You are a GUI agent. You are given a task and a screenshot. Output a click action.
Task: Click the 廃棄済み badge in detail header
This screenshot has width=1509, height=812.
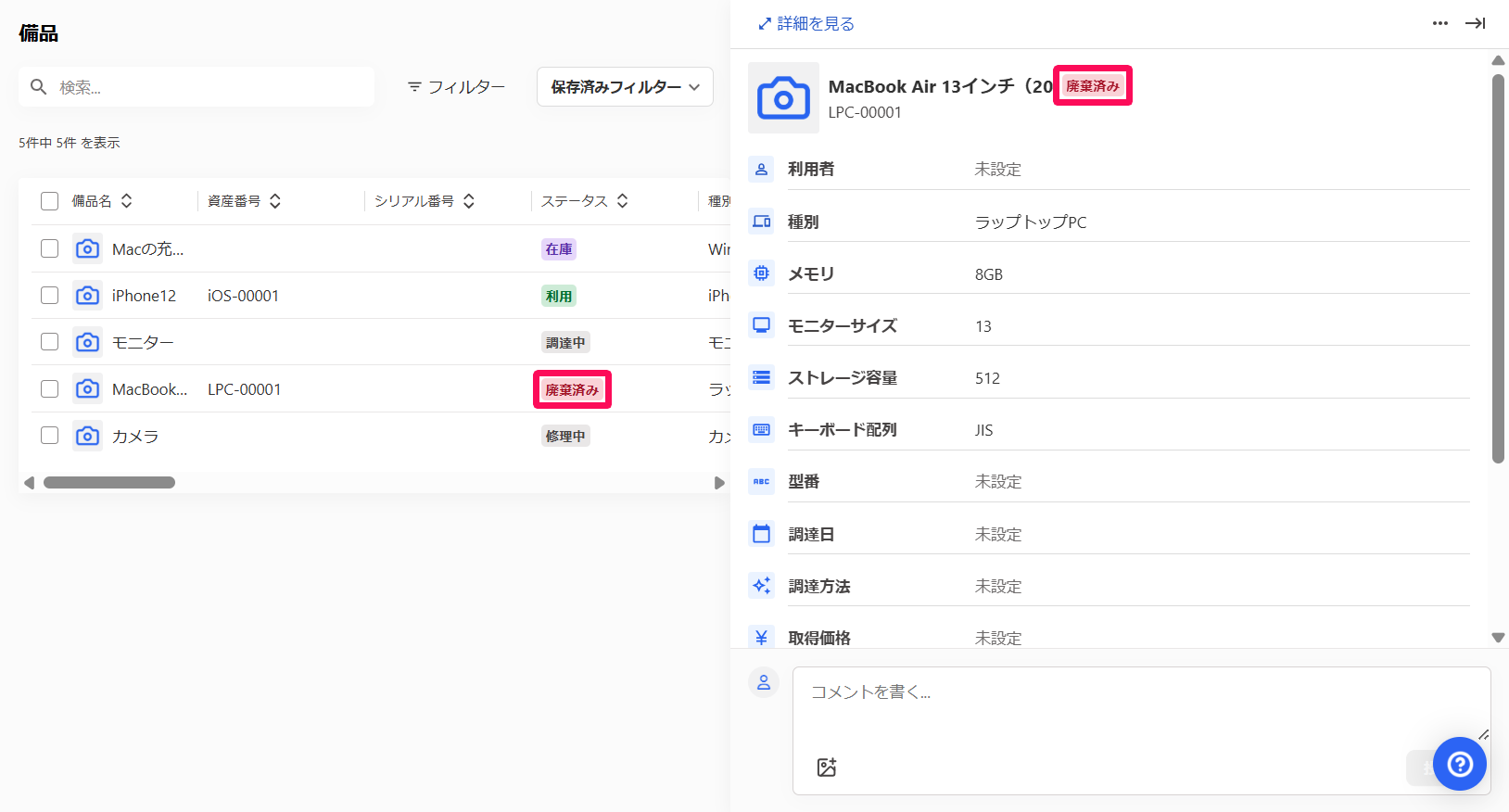point(1093,86)
